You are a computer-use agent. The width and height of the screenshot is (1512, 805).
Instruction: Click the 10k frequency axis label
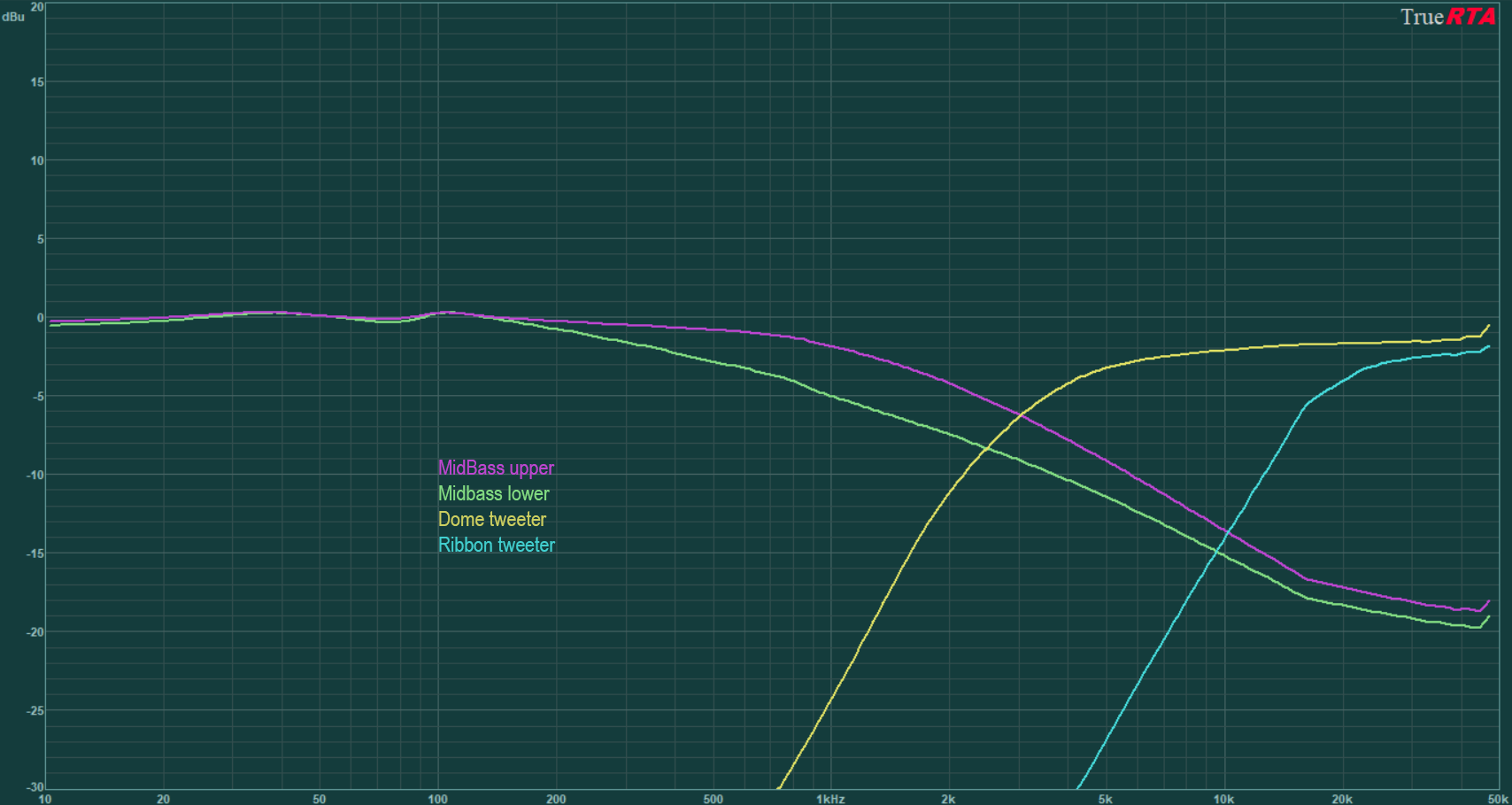[x=1223, y=799]
